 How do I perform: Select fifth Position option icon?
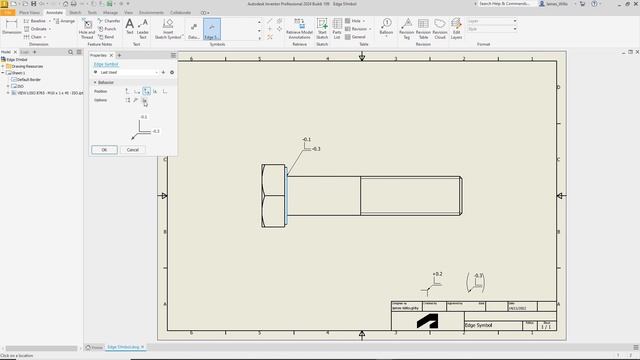coord(164,91)
